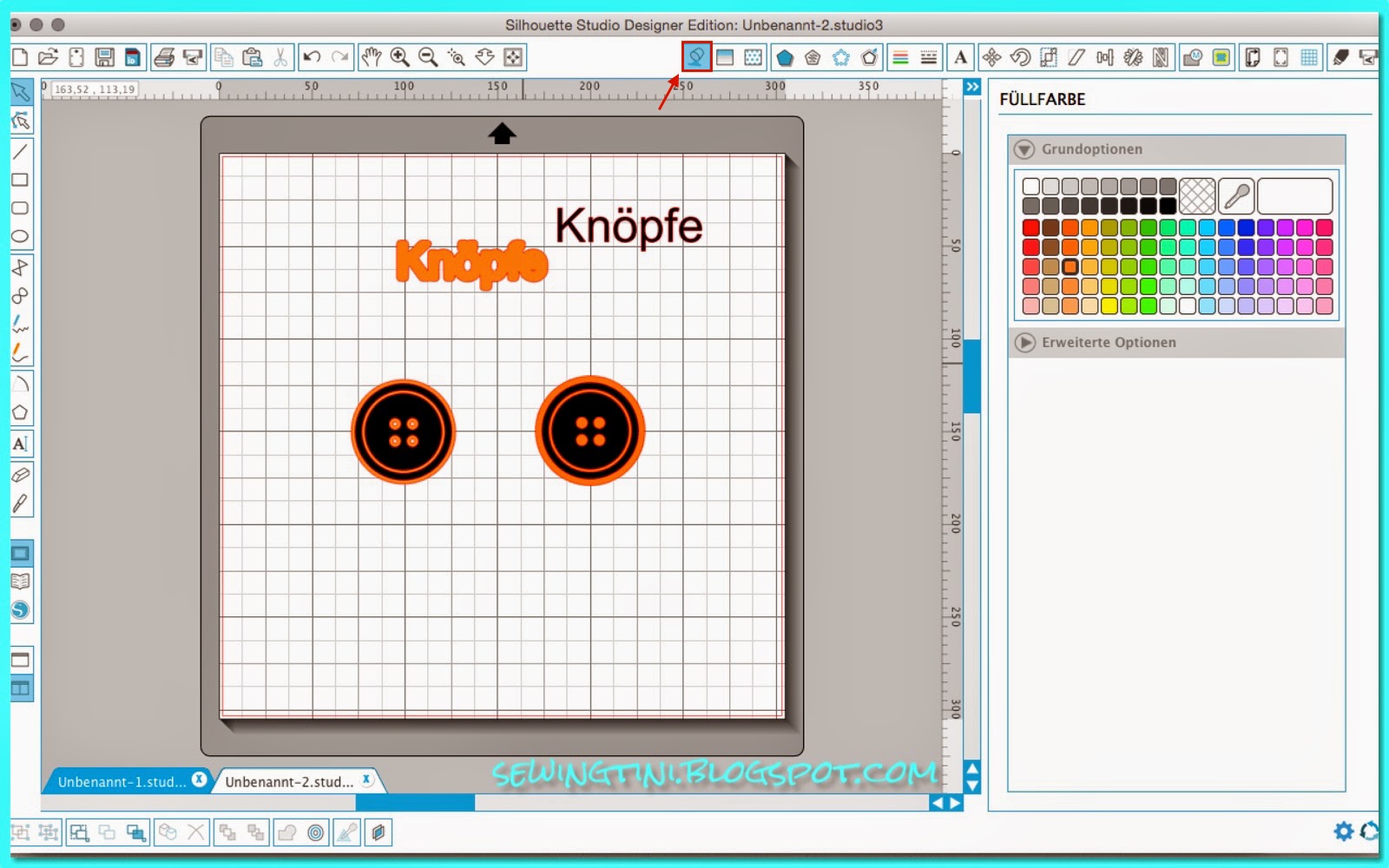1389x868 pixels.
Task: Select the Pan (hand) tool
Action: [x=372, y=56]
